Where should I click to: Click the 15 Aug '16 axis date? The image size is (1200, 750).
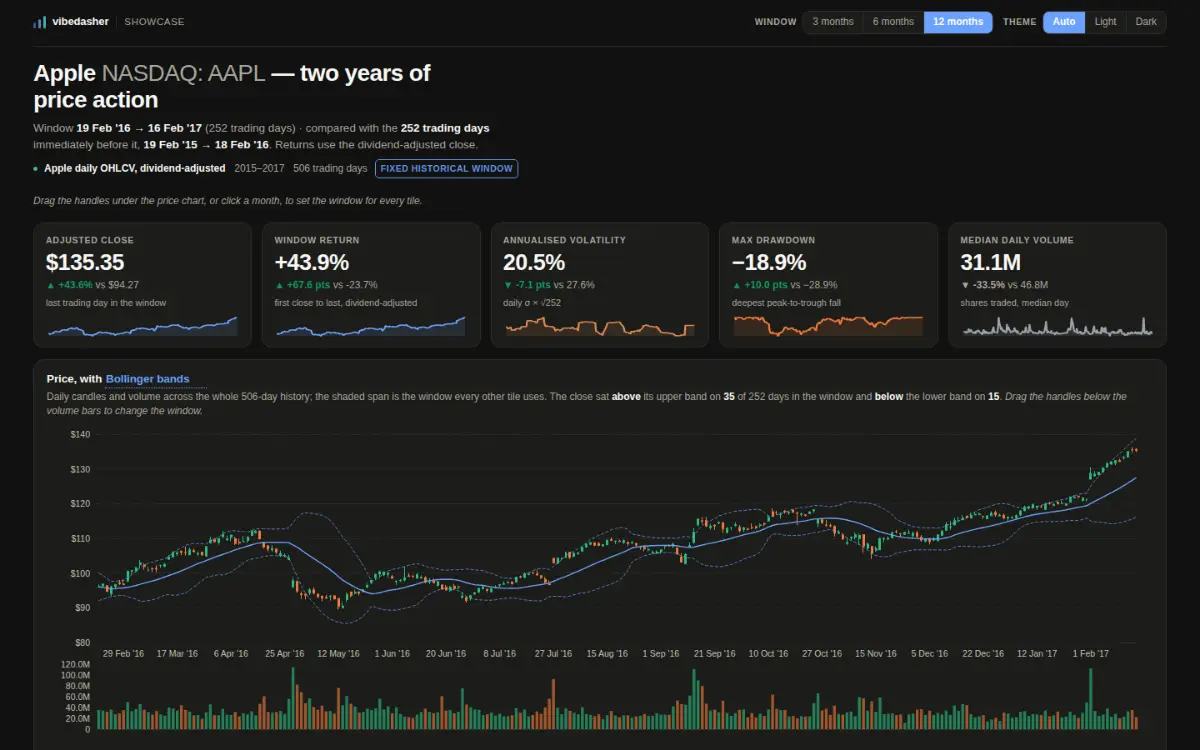[x=607, y=653]
